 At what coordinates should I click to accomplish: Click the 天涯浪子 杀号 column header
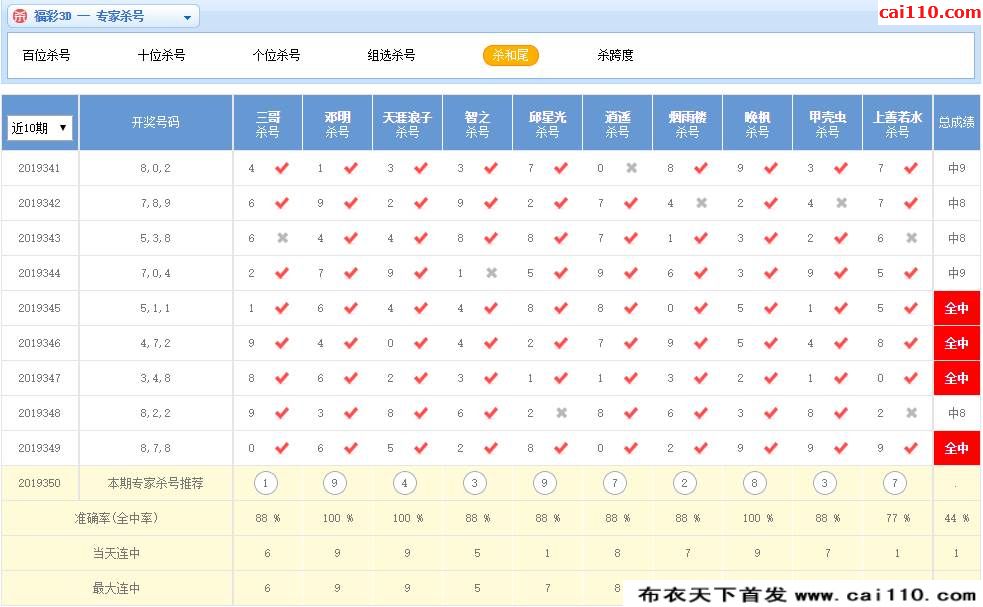(407, 123)
